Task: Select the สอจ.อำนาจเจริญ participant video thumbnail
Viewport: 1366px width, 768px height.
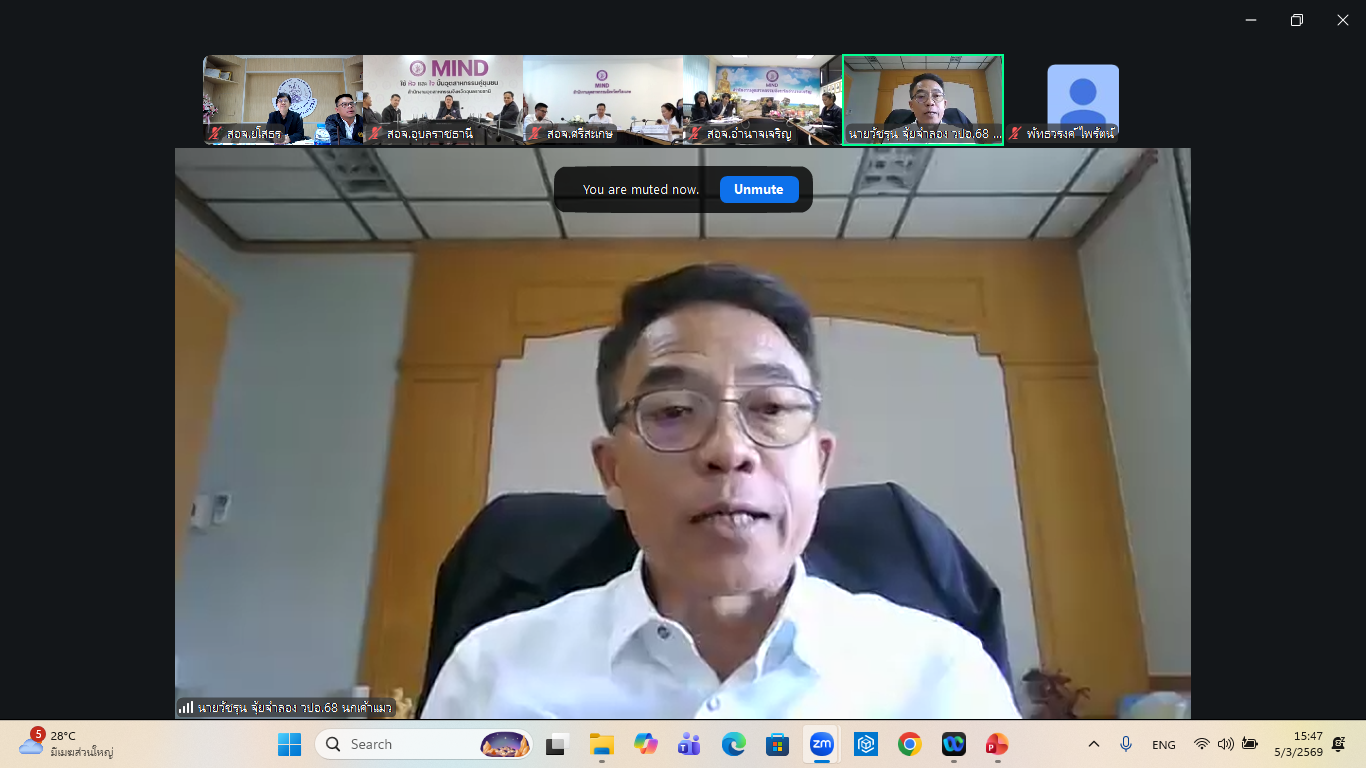Action: click(x=762, y=100)
